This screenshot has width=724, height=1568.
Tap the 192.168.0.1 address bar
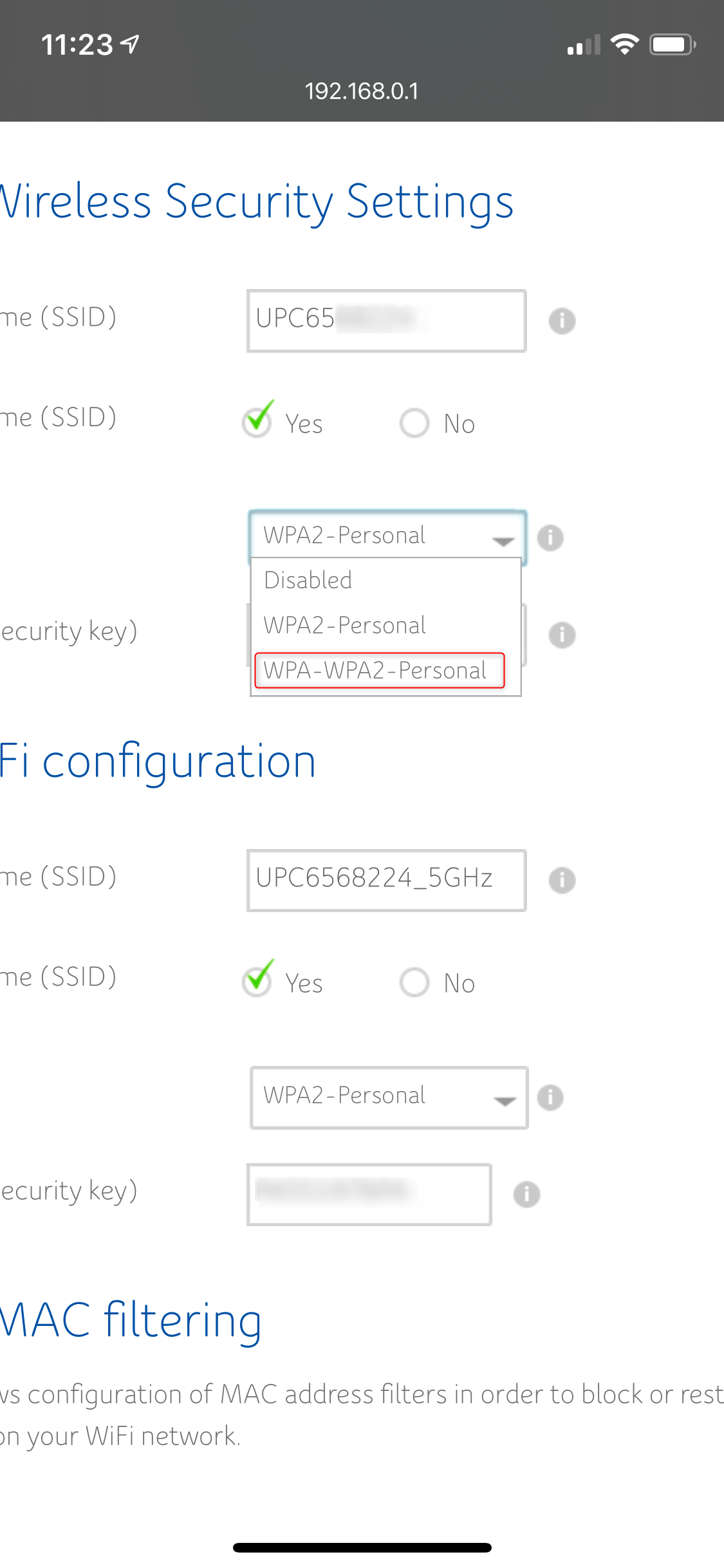362,91
